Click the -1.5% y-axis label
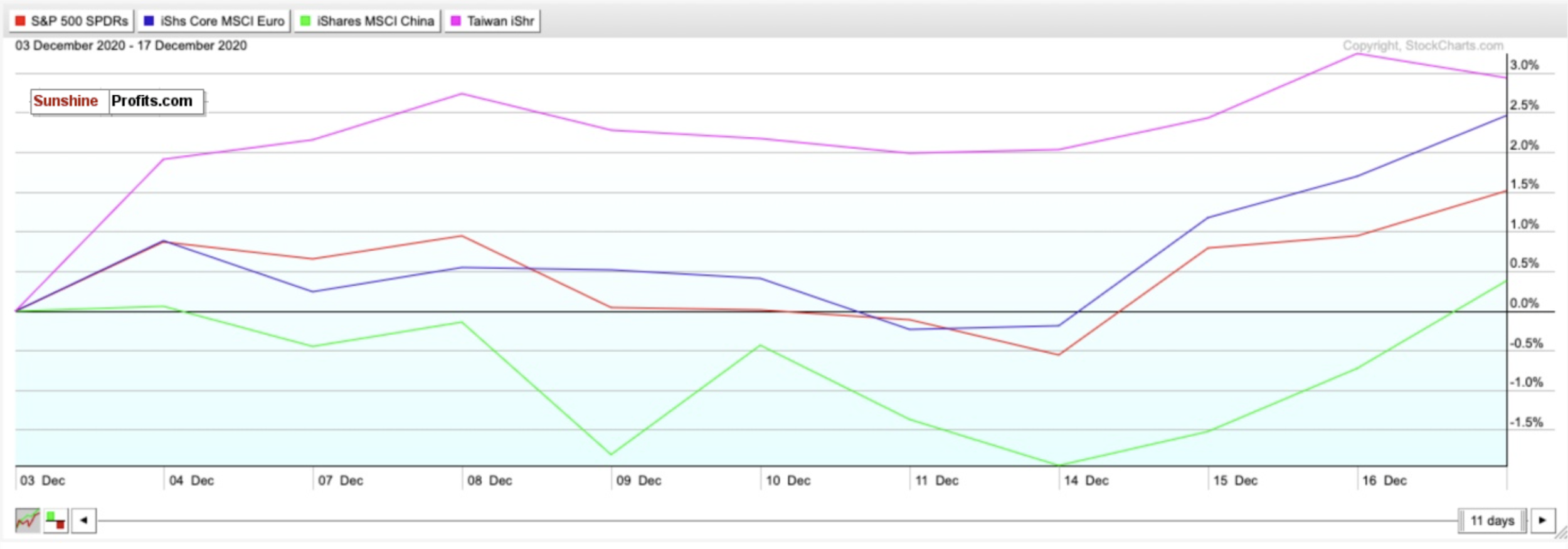The image size is (1568, 549). 1526,422
